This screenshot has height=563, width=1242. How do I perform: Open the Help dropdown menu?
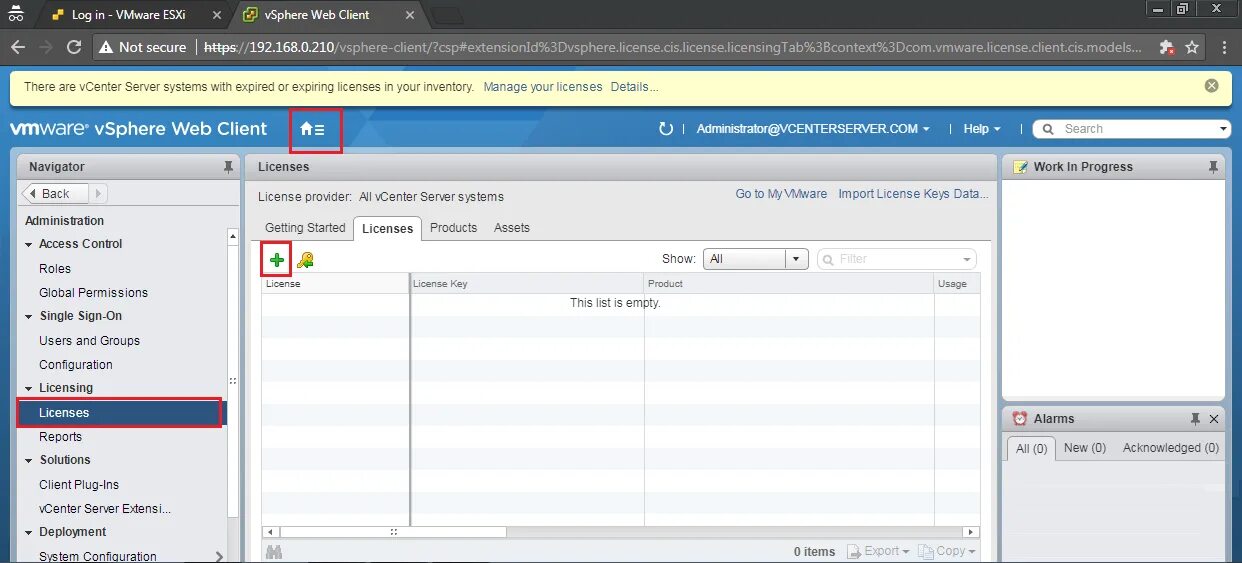pyautogui.click(x=982, y=129)
